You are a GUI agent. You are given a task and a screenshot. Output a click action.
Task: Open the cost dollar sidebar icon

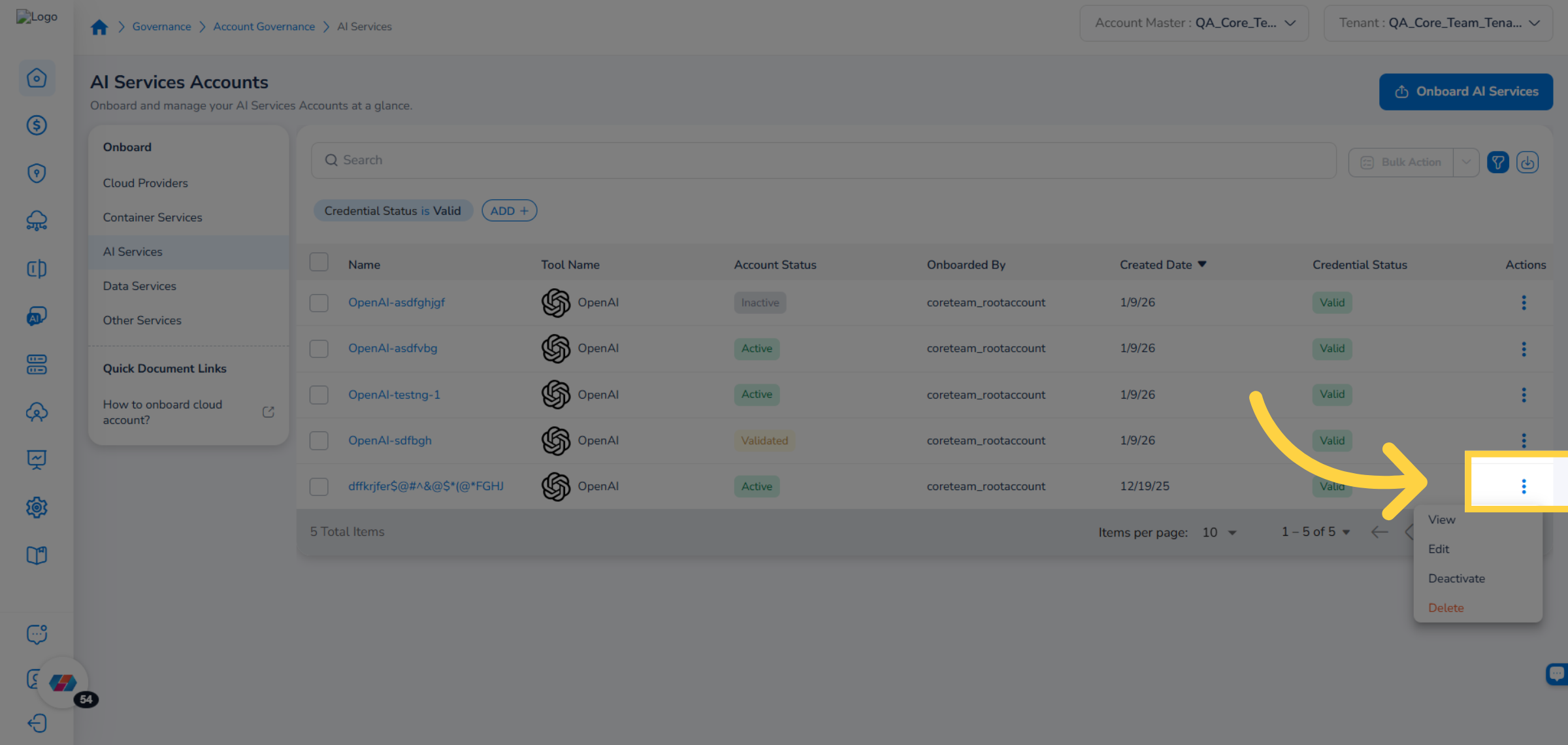[x=37, y=125]
